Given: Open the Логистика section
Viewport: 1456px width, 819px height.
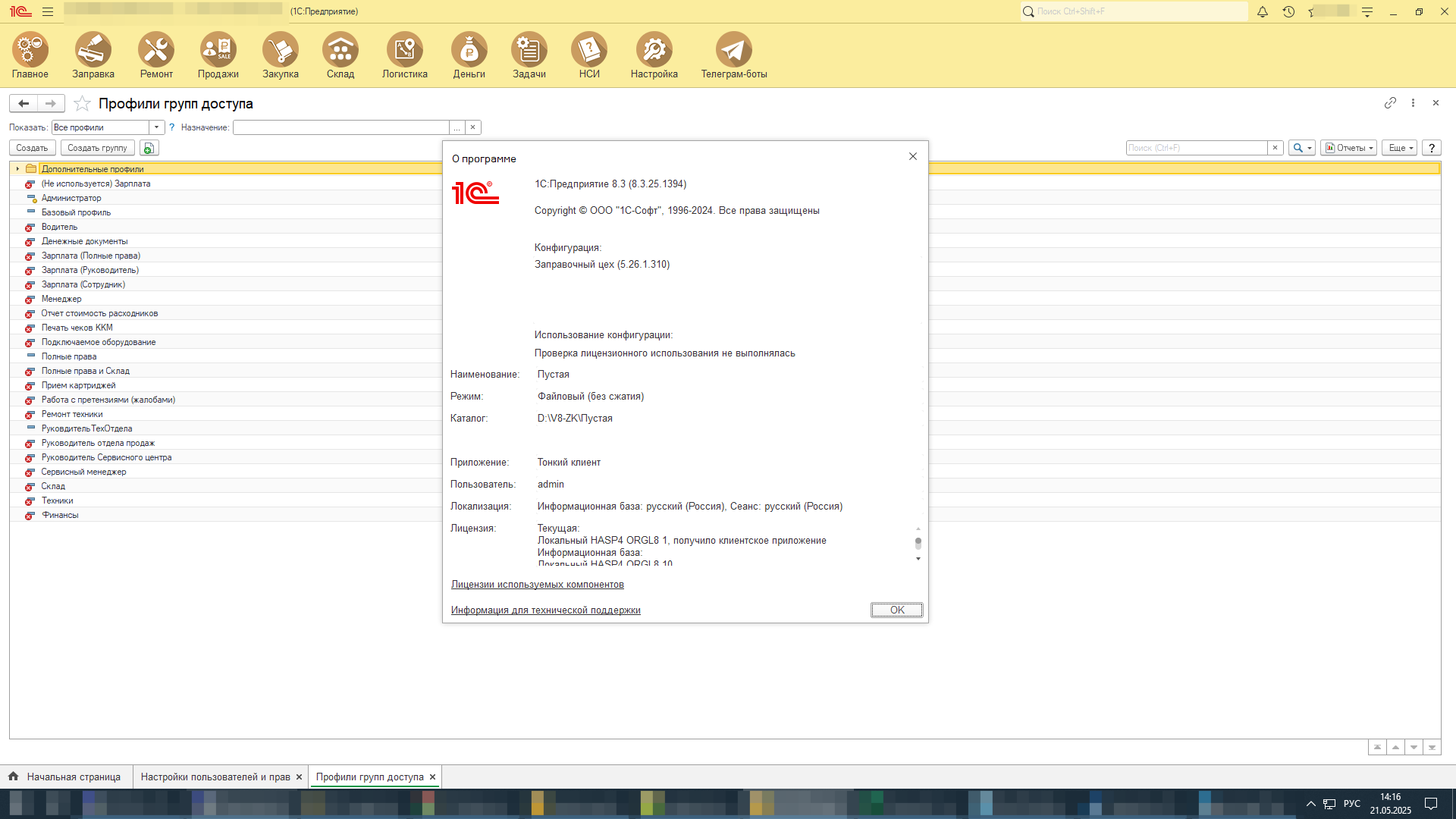Looking at the screenshot, I should [x=405, y=56].
